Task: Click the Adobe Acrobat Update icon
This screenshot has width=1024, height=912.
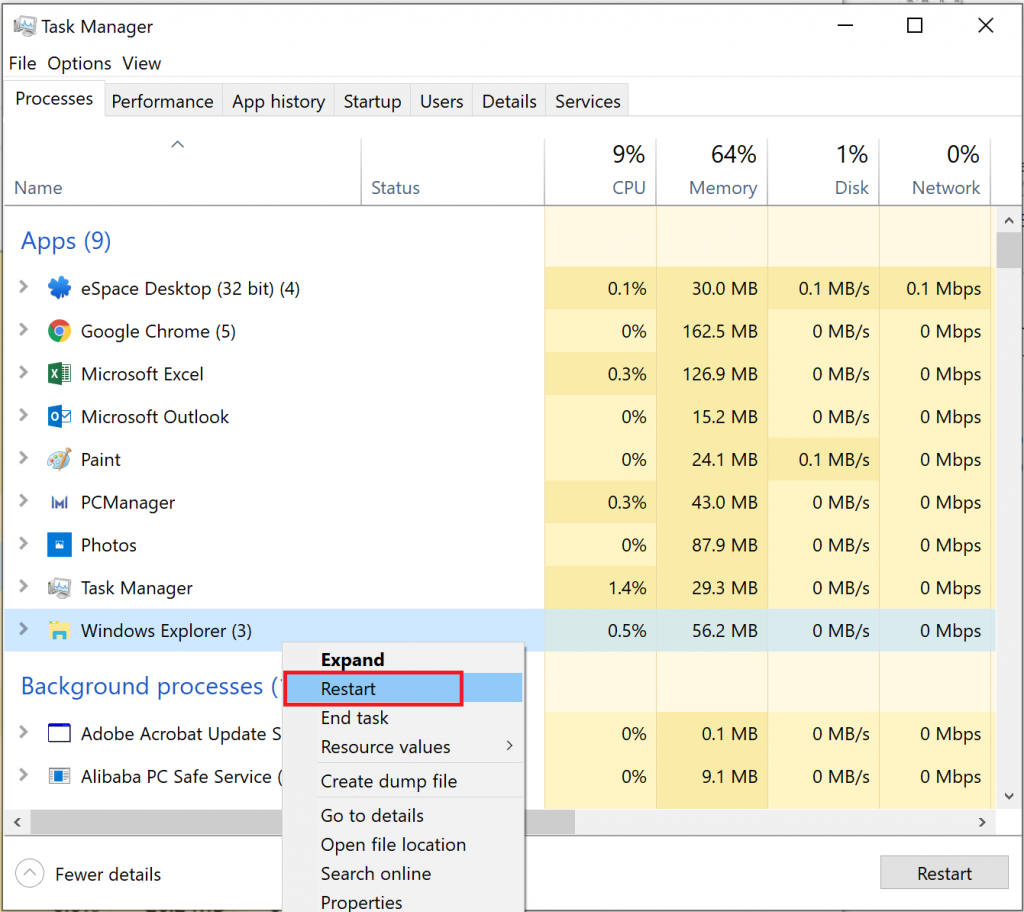Action: [x=59, y=733]
